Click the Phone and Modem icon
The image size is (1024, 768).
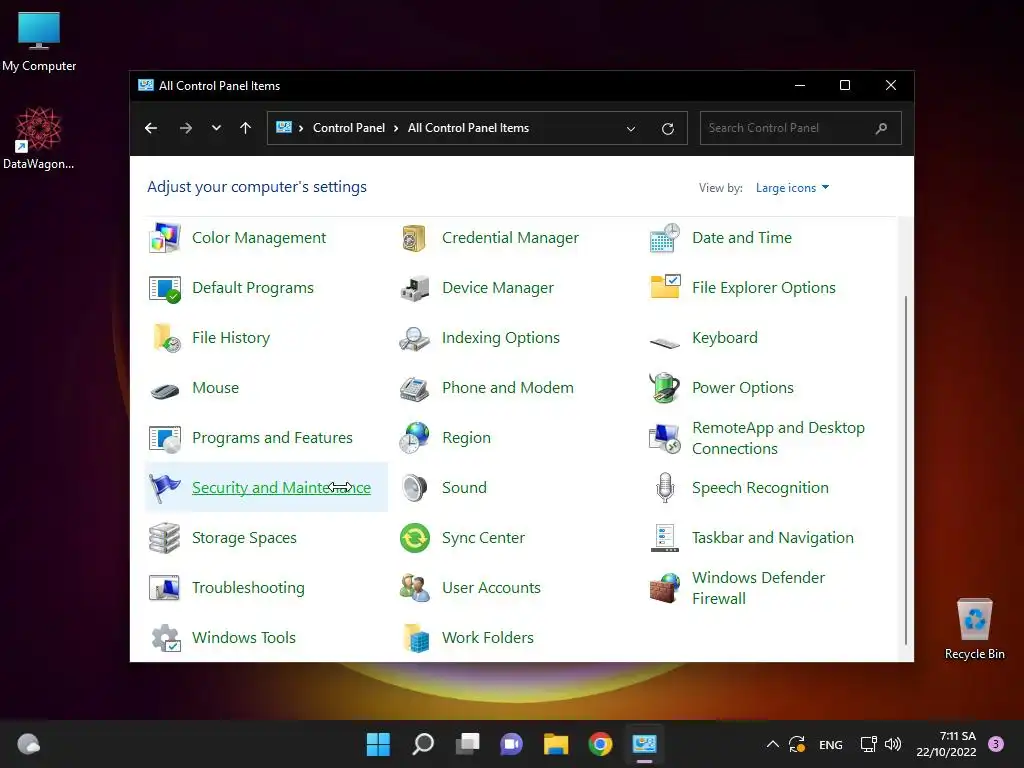click(x=414, y=389)
